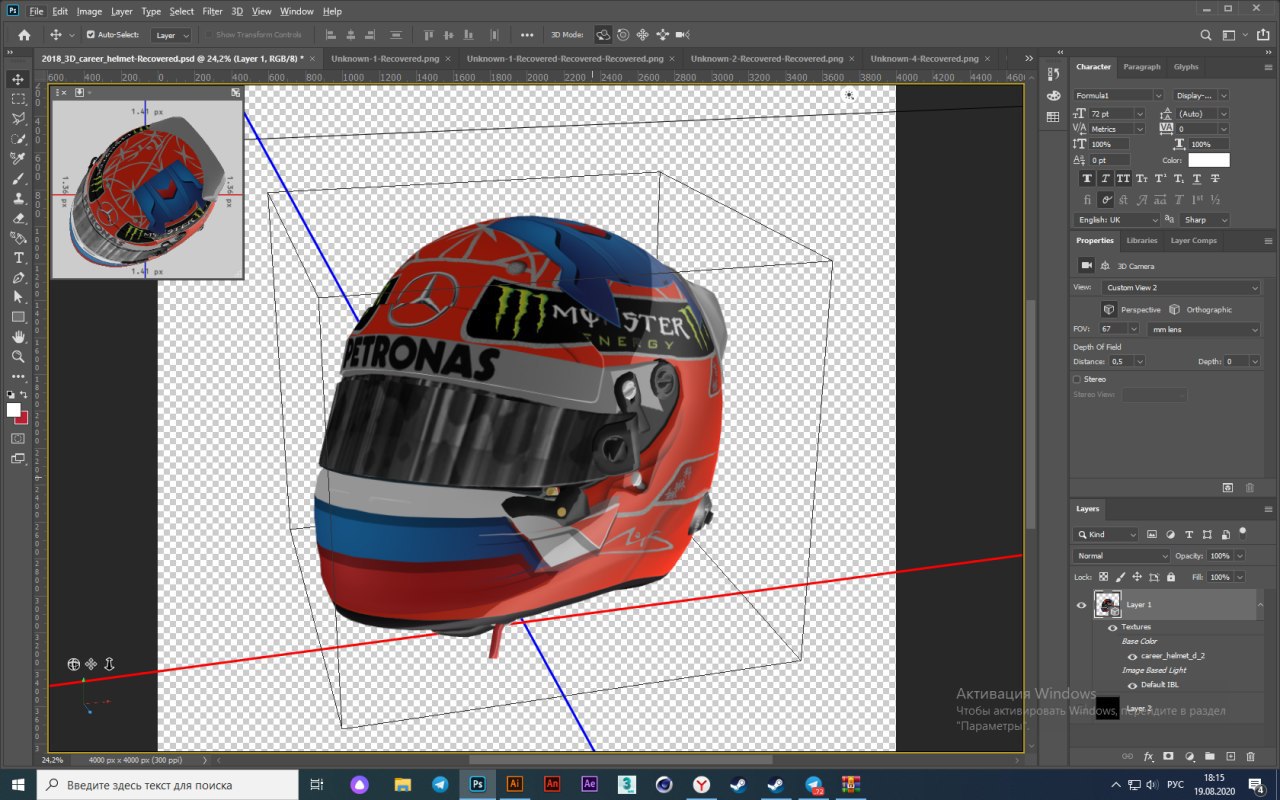Screen dimensions: 1280x800
Task: Enable the Stereo checkbox
Action: click(x=1077, y=379)
